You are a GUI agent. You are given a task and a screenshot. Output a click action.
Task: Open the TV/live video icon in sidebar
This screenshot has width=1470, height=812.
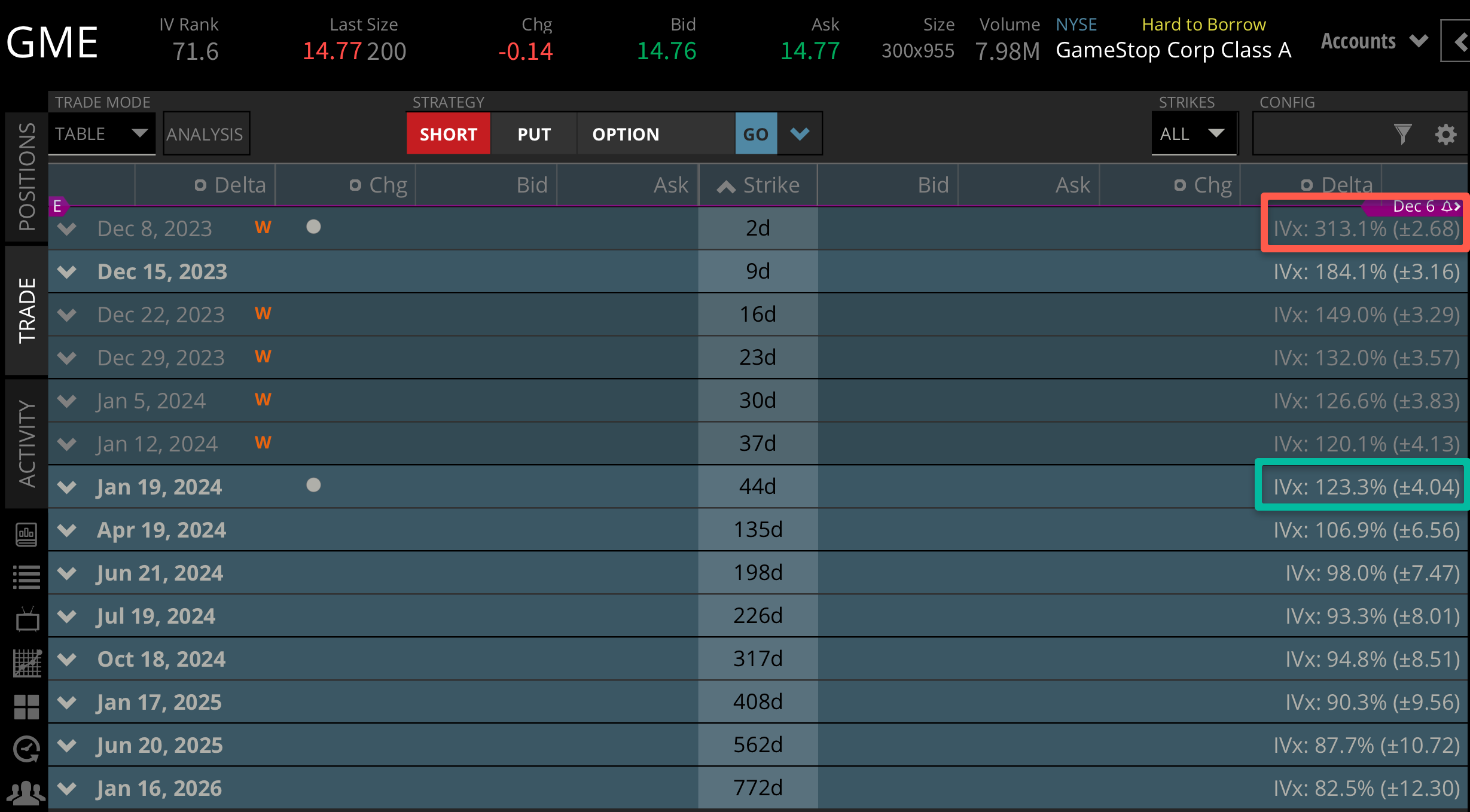[x=27, y=619]
